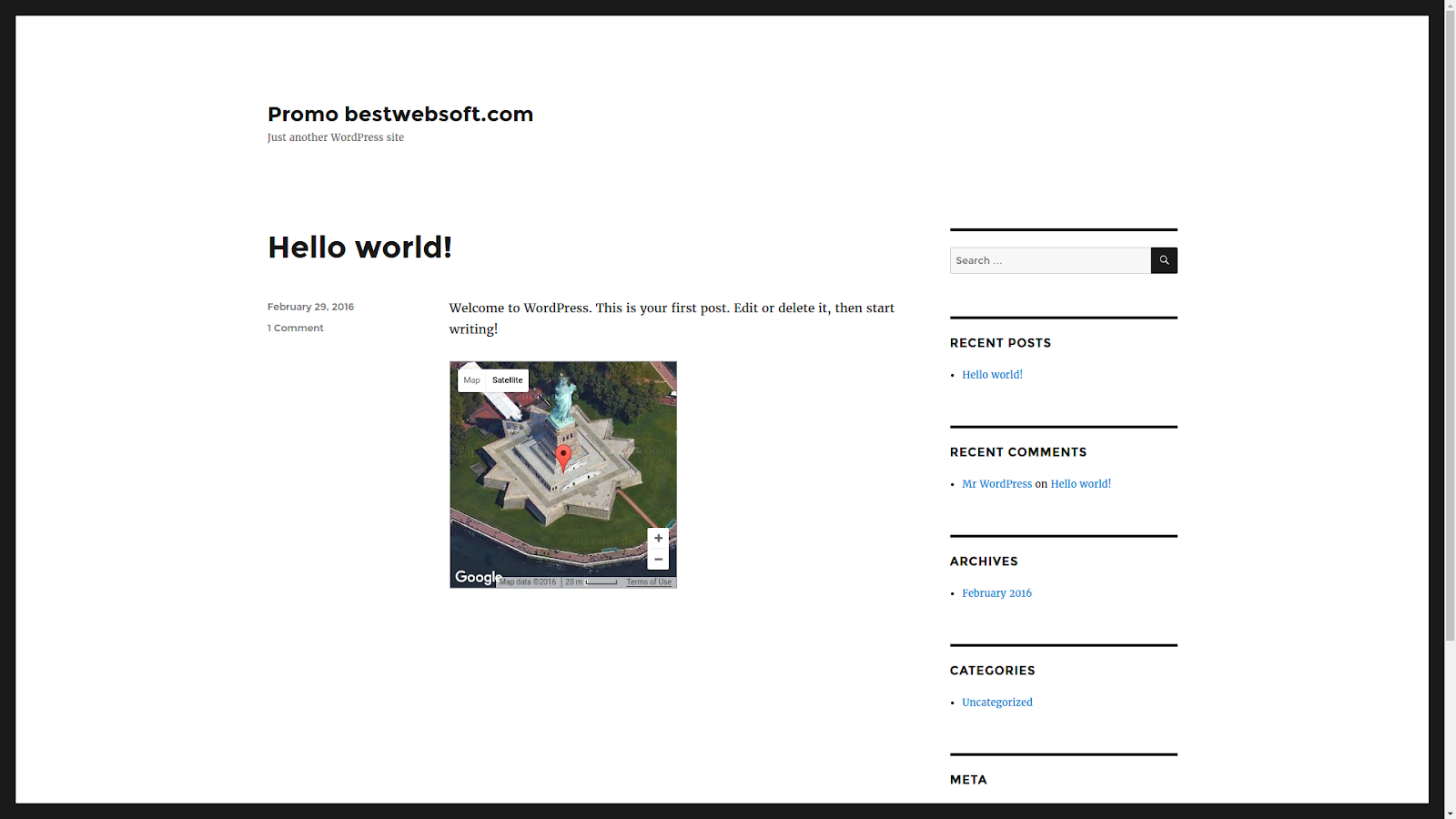Click the map scale 20 m indicator

(x=591, y=582)
